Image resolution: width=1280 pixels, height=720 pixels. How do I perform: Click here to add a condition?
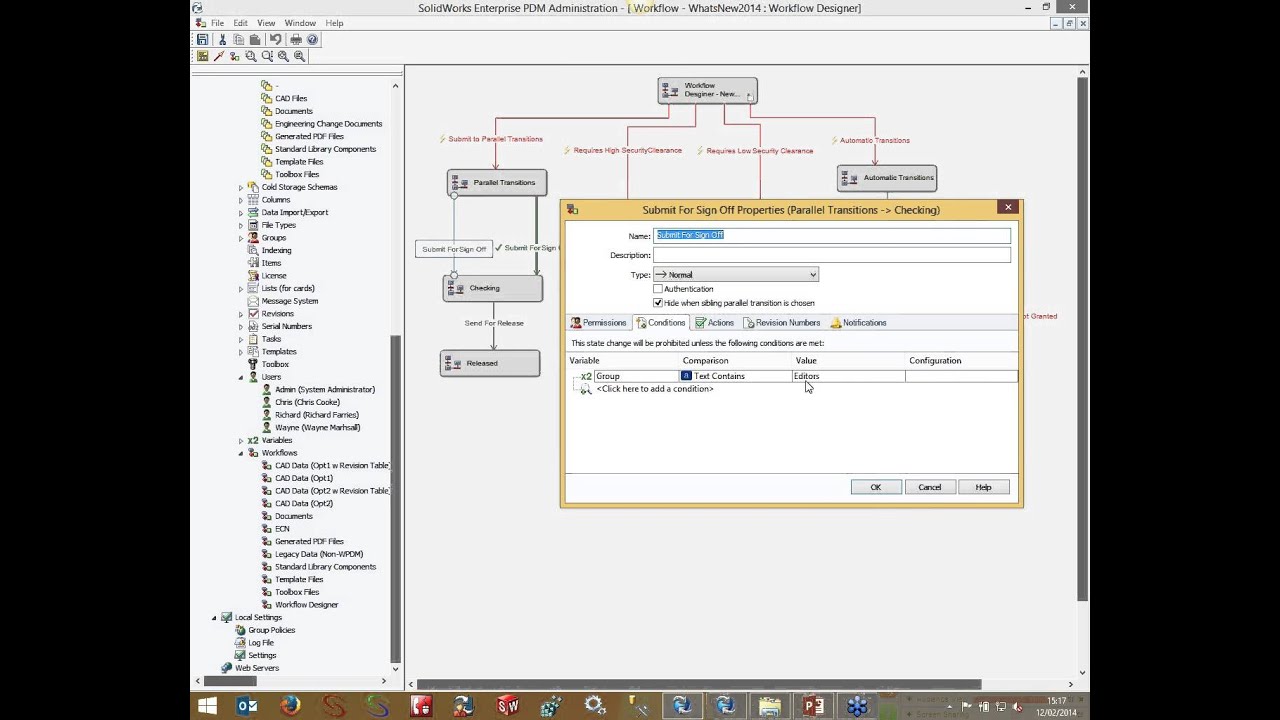tap(654, 389)
